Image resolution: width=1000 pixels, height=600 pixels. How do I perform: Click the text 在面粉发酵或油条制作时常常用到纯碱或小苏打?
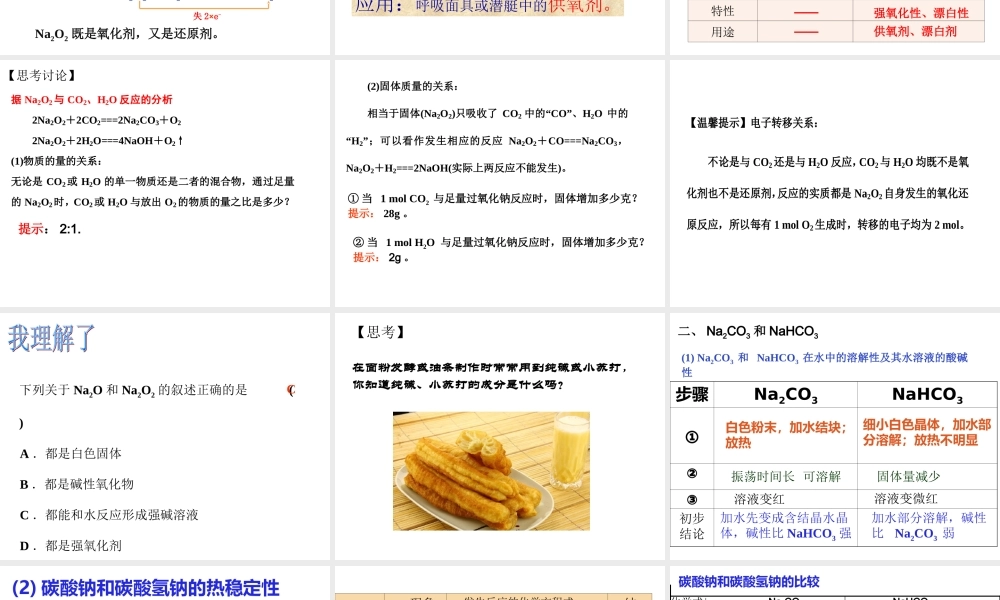(491, 368)
